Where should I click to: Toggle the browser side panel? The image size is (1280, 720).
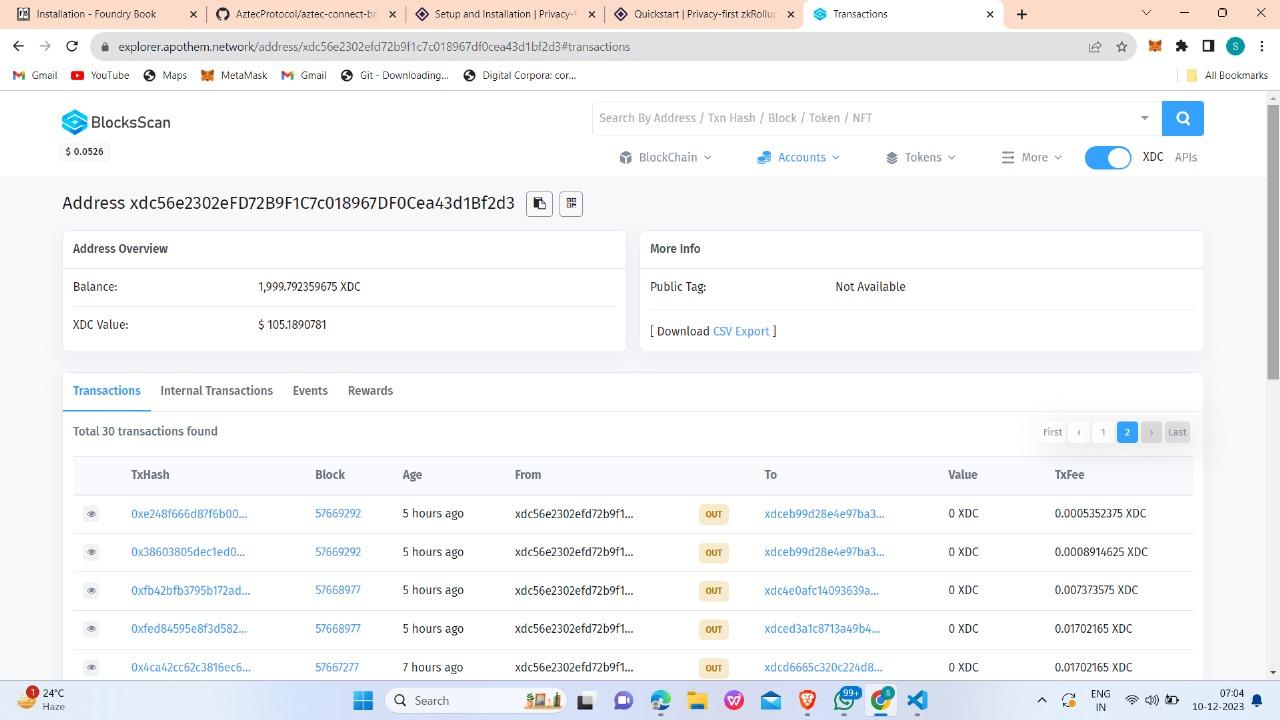tap(1208, 46)
